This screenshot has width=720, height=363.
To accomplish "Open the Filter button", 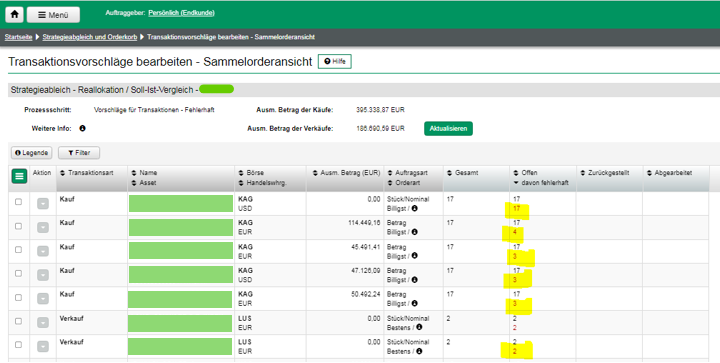I will (x=79, y=153).
